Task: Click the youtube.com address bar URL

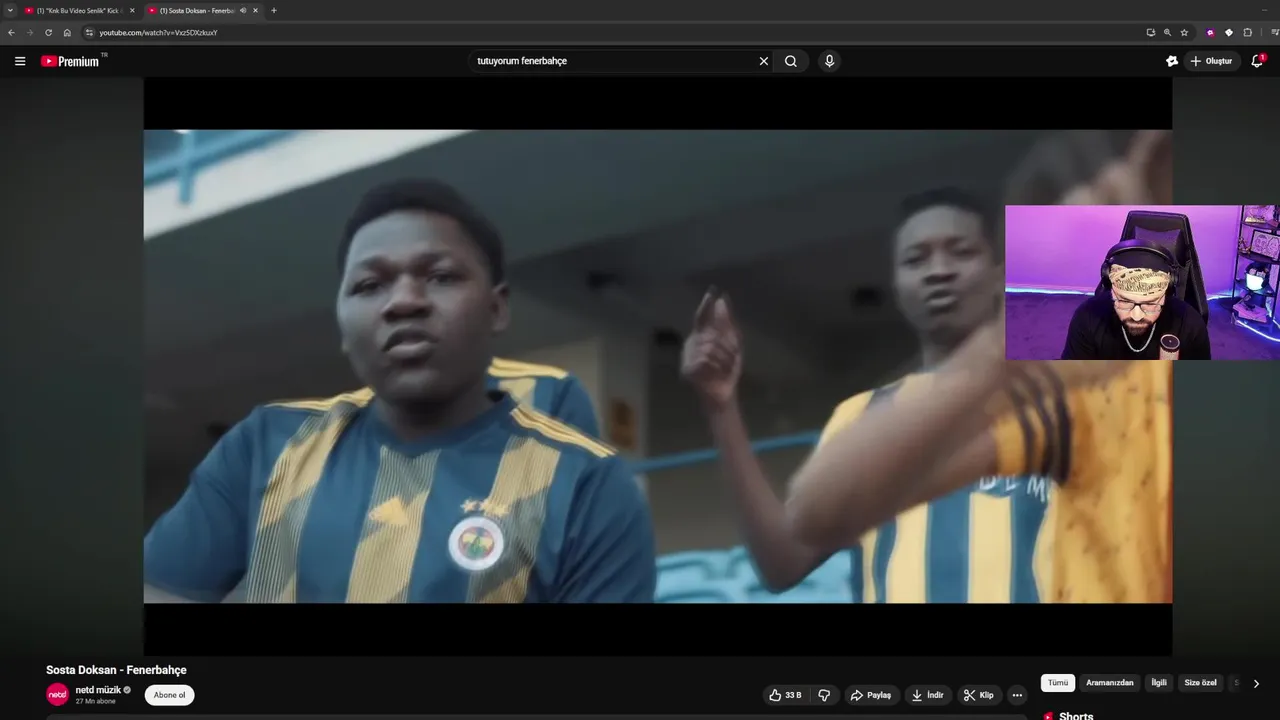Action: [x=158, y=33]
